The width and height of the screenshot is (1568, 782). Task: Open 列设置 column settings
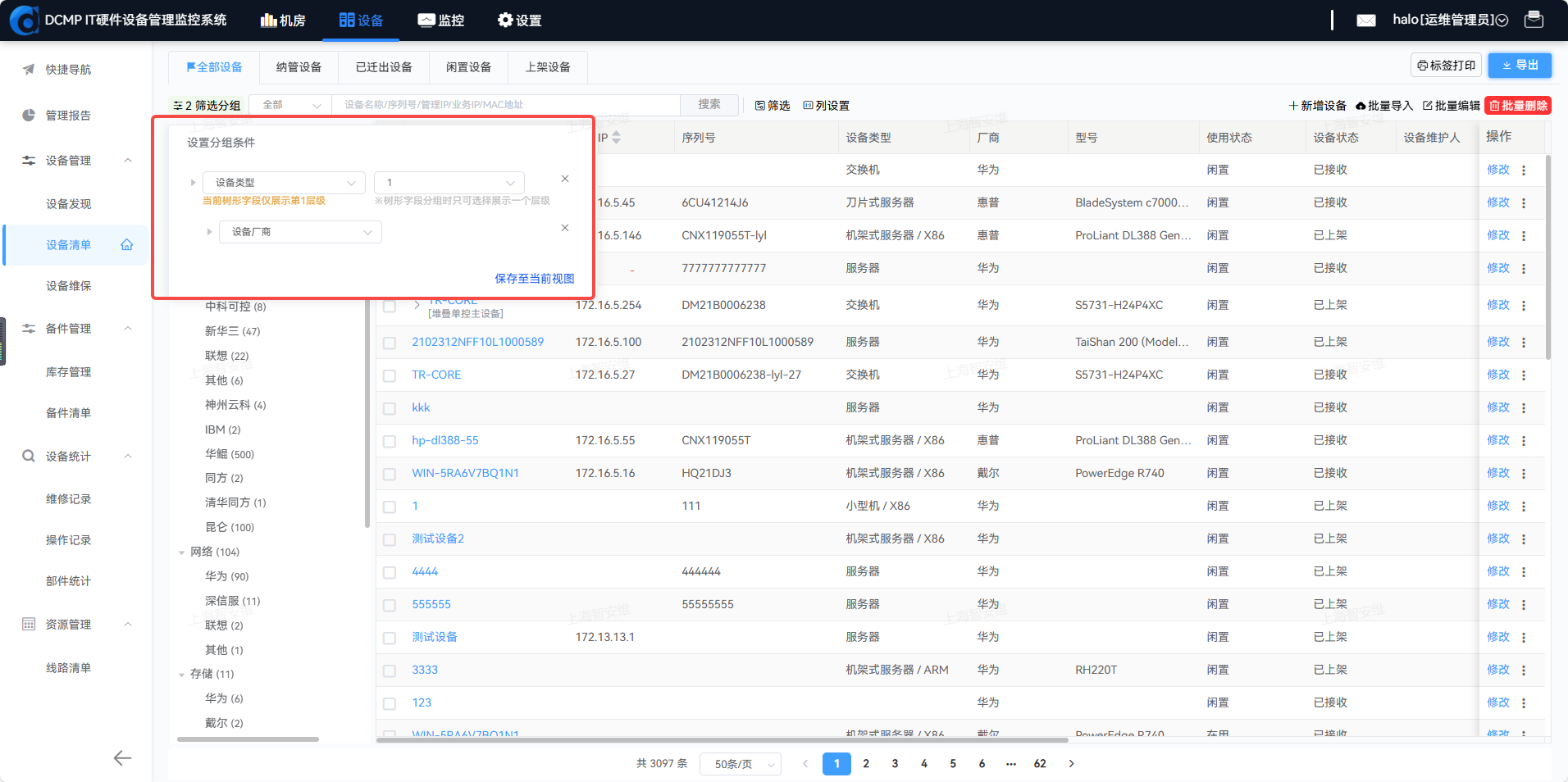click(826, 106)
